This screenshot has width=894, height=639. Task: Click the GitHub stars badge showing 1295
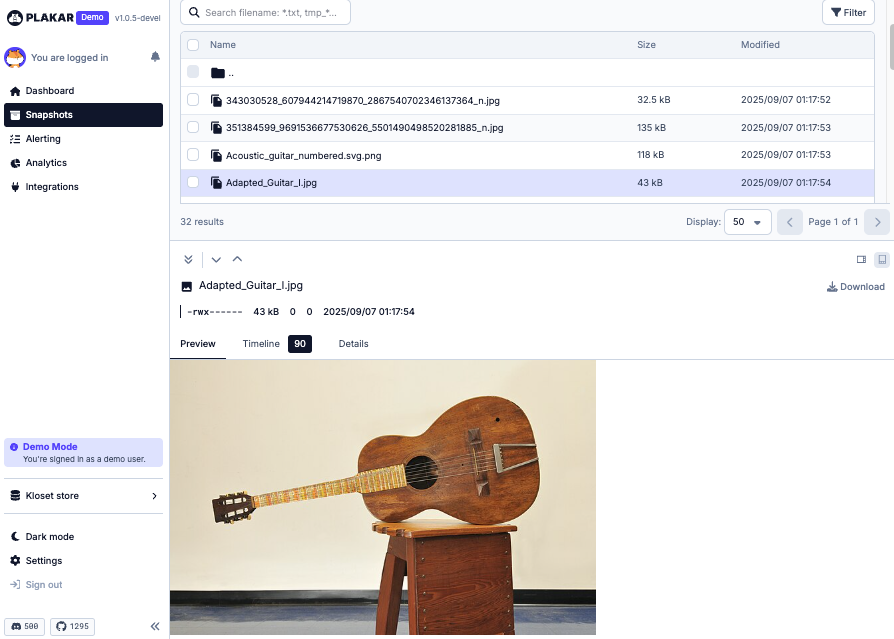[70, 626]
